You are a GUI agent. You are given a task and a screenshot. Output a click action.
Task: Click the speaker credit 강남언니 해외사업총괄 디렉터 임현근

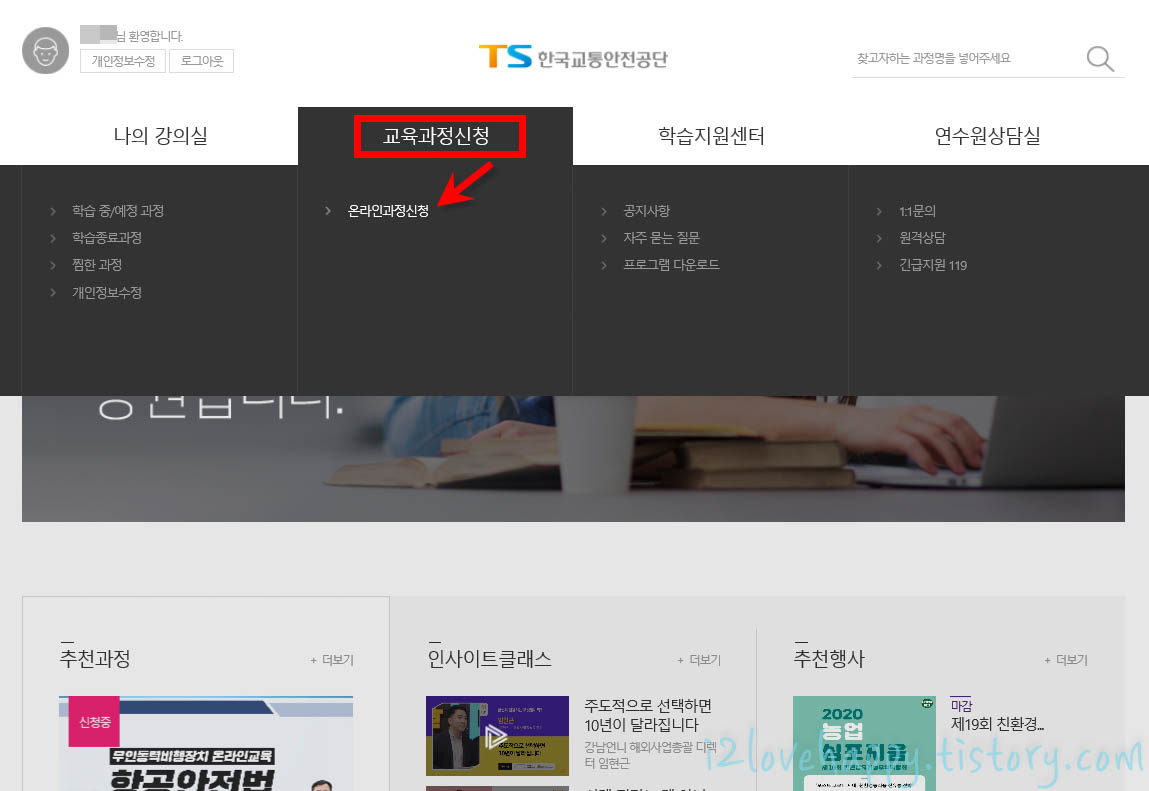coord(651,755)
